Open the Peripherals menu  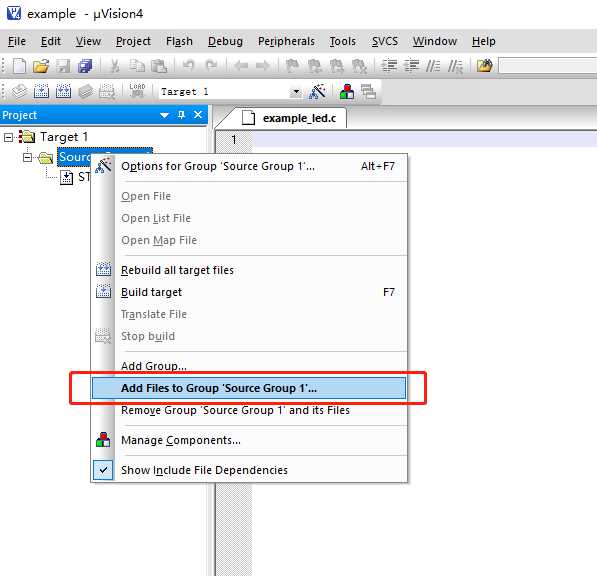tap(286, 41)
